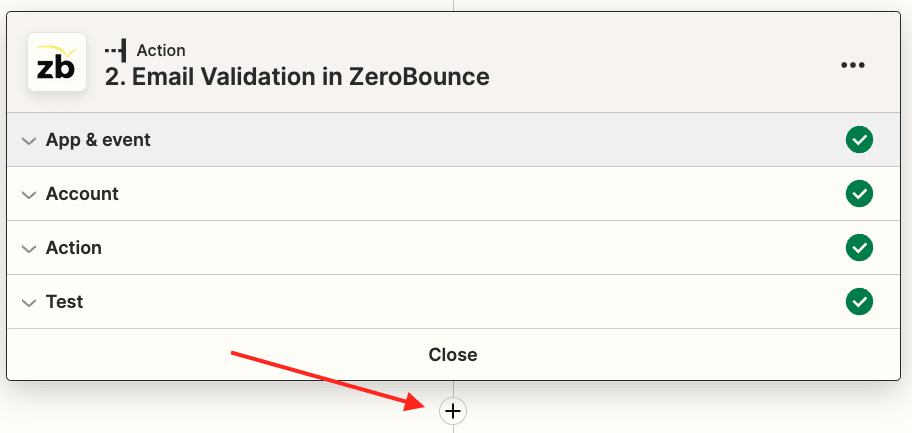Screen dimensions: 912x433
Task: Click the step card header area
Action: coord(650,62)
